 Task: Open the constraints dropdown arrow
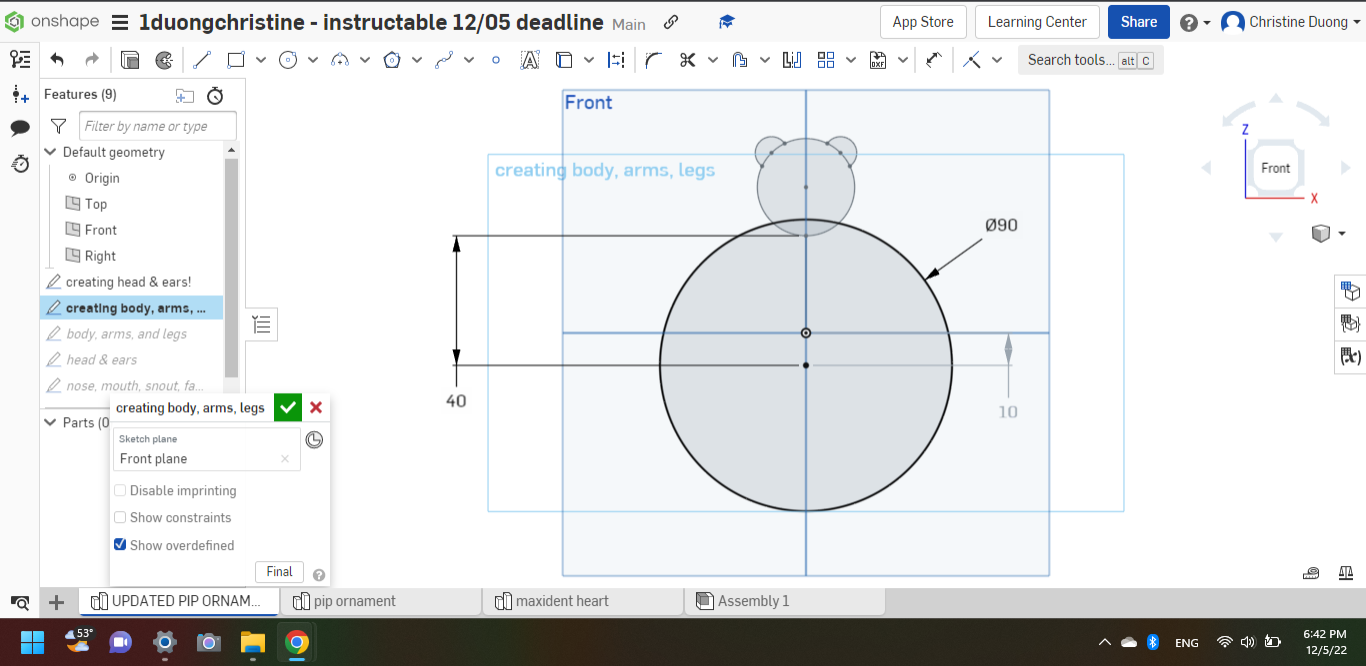(x=997, y=60)
